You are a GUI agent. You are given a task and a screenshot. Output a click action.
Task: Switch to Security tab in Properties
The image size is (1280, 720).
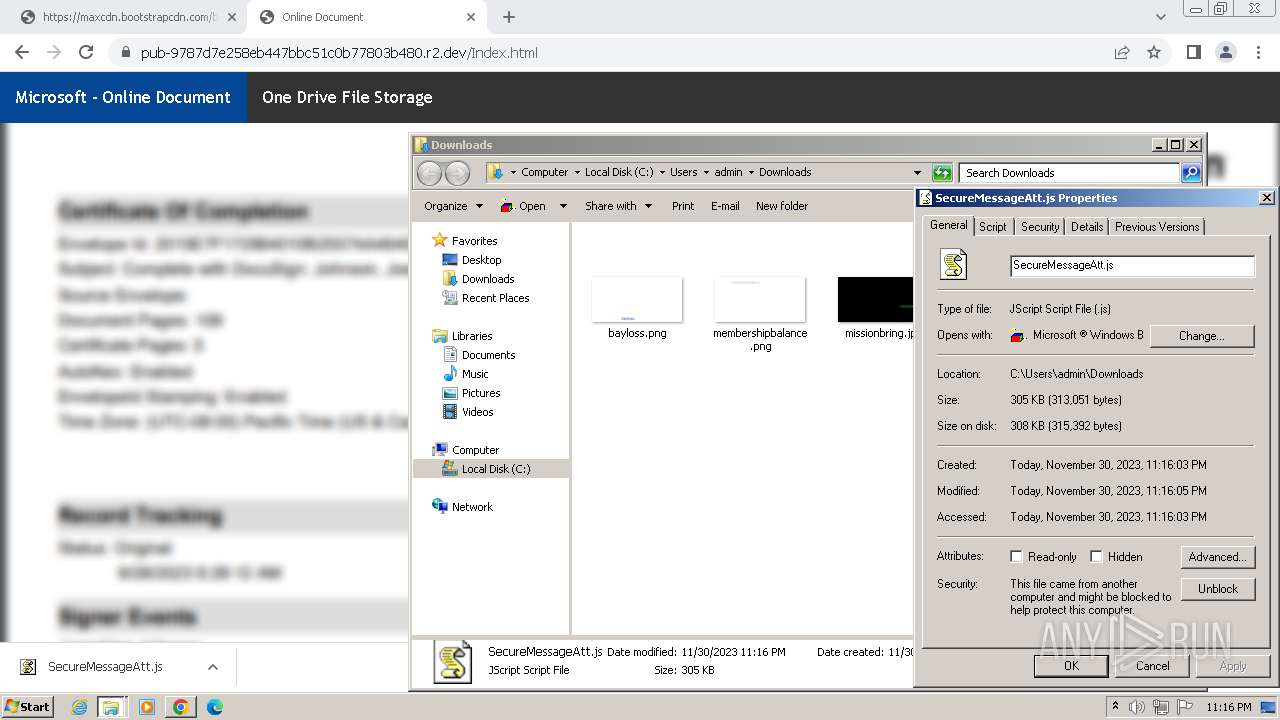[x=1039, y=227]
